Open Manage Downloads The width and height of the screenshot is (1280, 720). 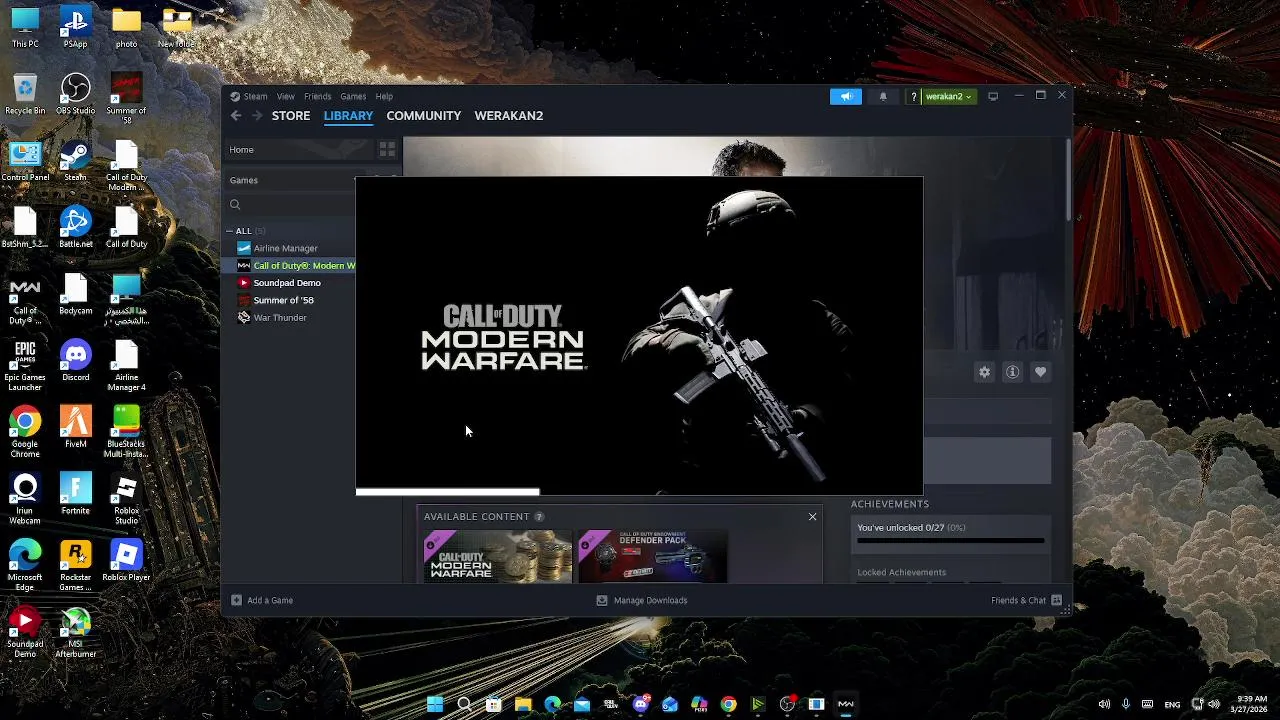point(642,600)
